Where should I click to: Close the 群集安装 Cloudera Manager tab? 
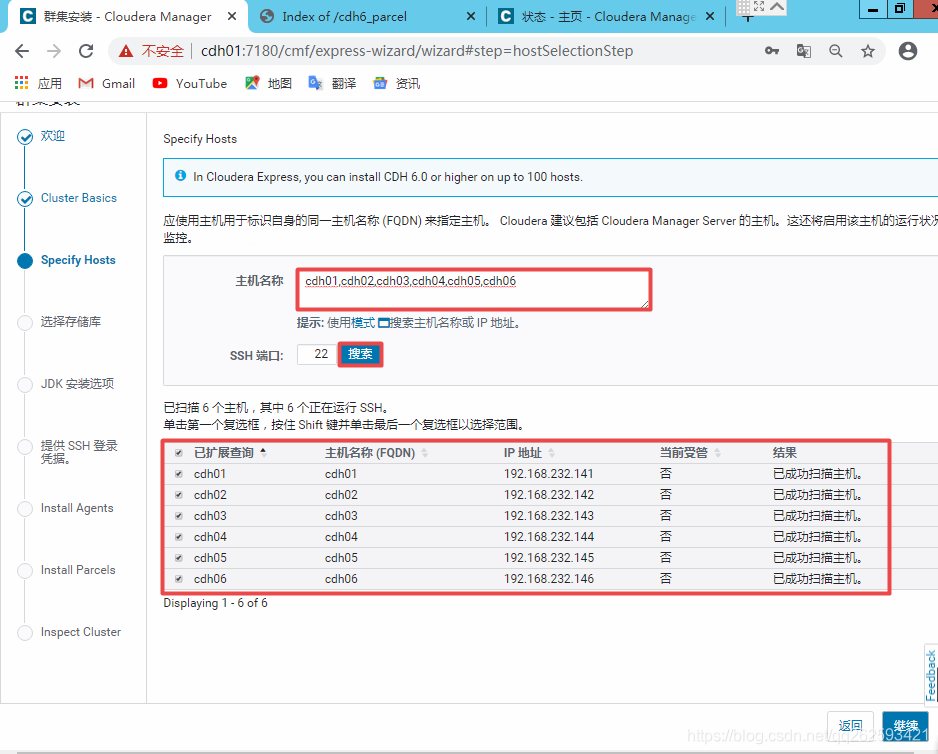(x=232, y=17)
